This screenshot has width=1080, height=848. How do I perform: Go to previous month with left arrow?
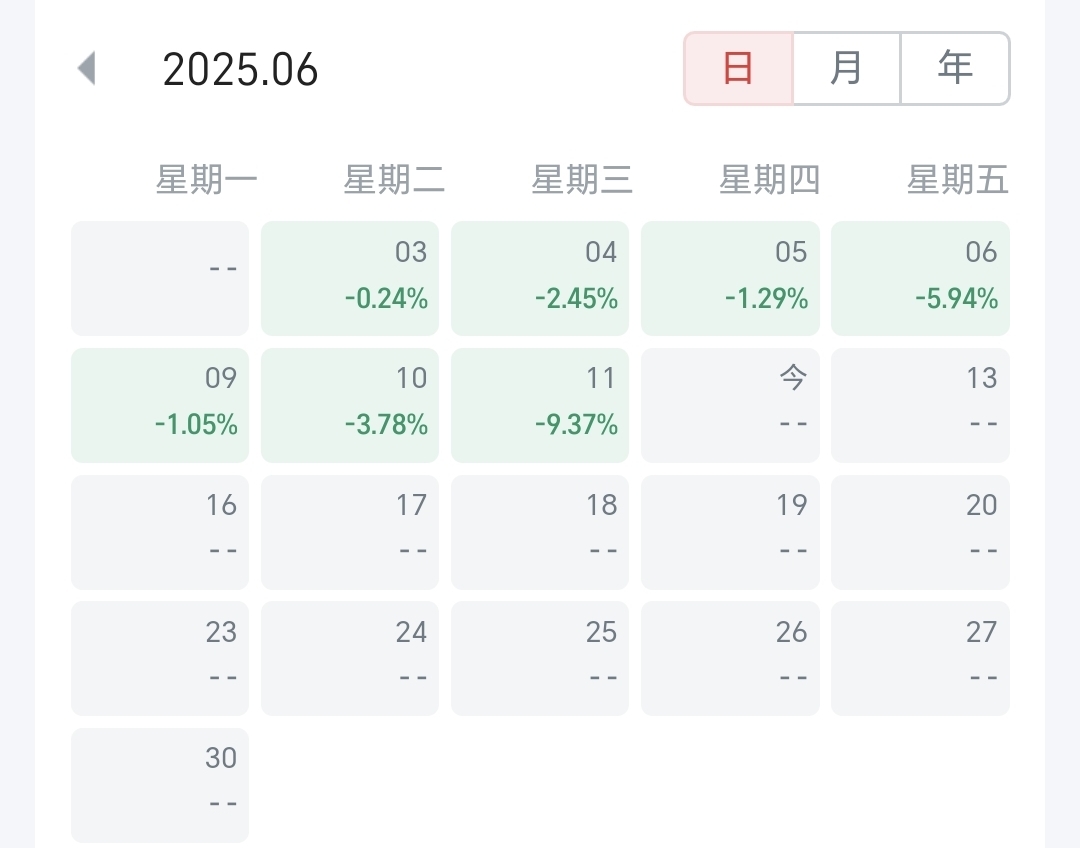click(86, 68)
